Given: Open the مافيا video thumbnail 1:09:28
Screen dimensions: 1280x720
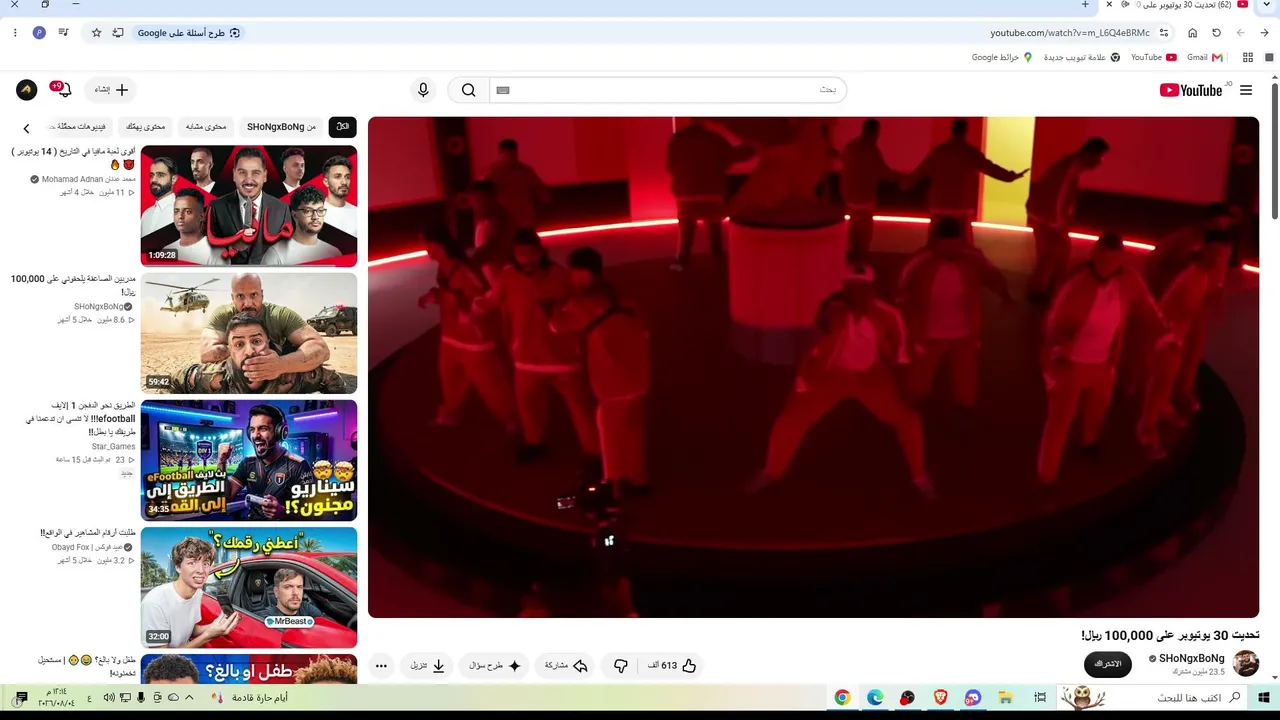Looking at the screenshot, I should point(249,206).
